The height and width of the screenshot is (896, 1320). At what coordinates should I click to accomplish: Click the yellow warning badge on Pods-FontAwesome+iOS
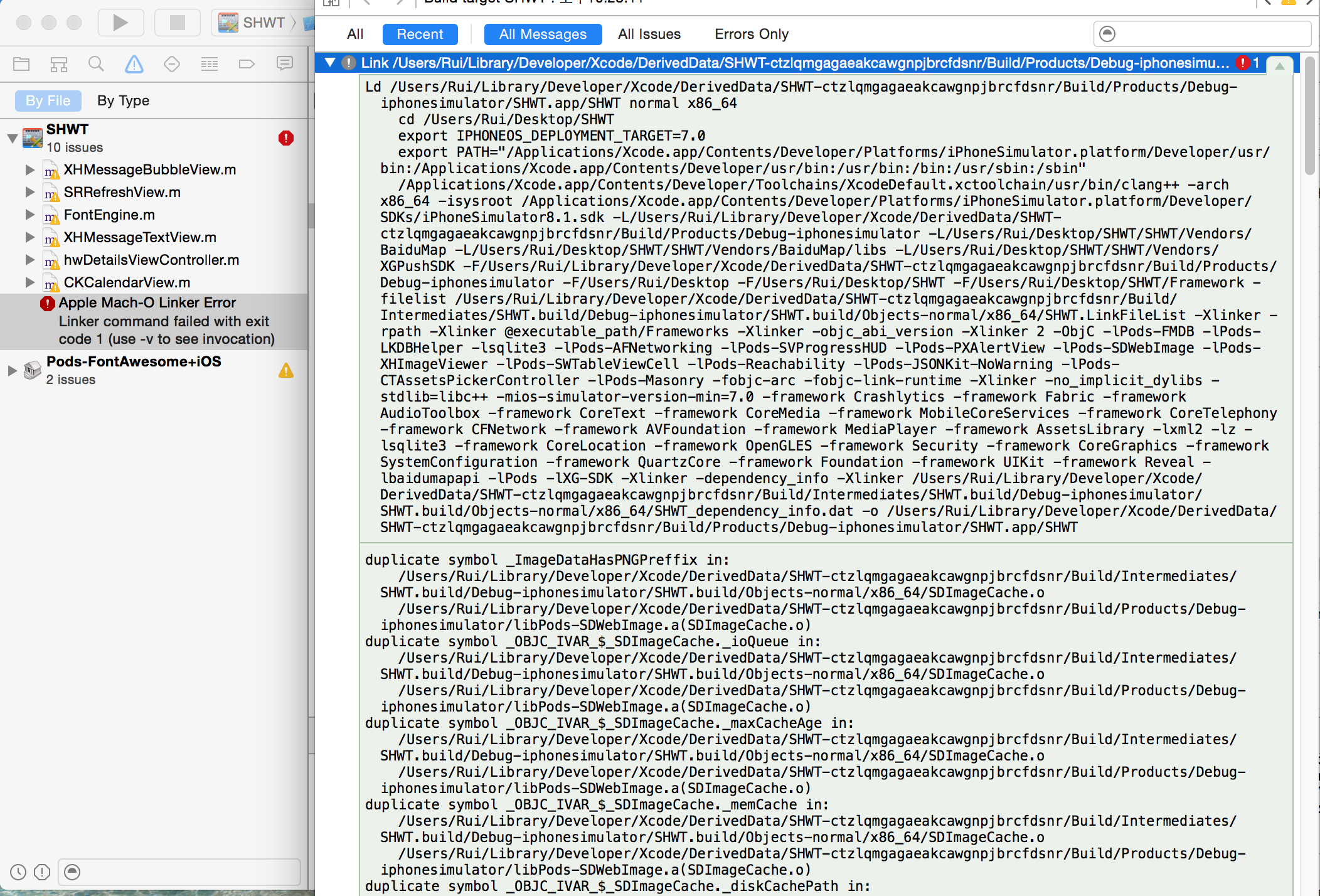(x=286, y=371)
